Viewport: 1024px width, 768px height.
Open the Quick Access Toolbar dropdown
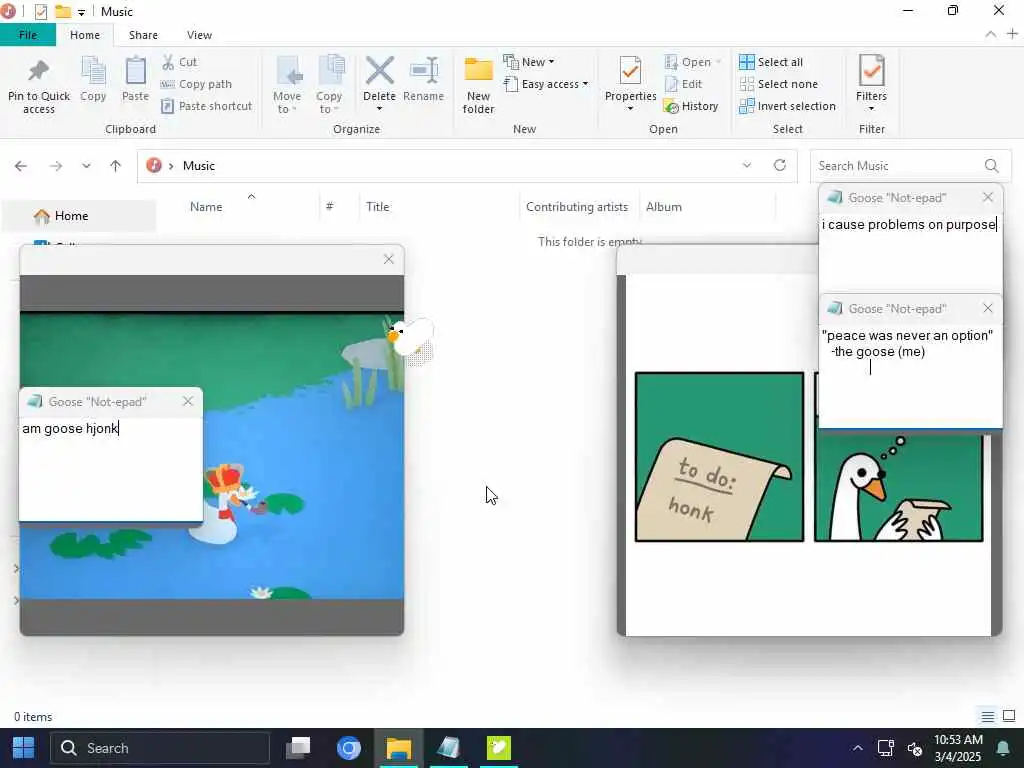(x=81, y=12)
